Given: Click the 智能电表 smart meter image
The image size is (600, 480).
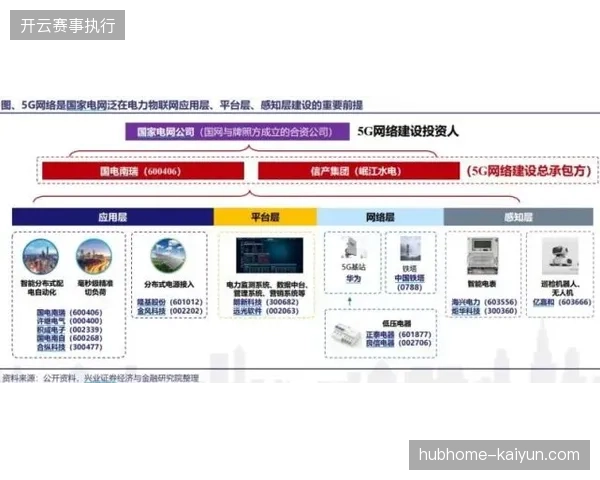Looking at the screenshot, I should click(x=483, y=255).
